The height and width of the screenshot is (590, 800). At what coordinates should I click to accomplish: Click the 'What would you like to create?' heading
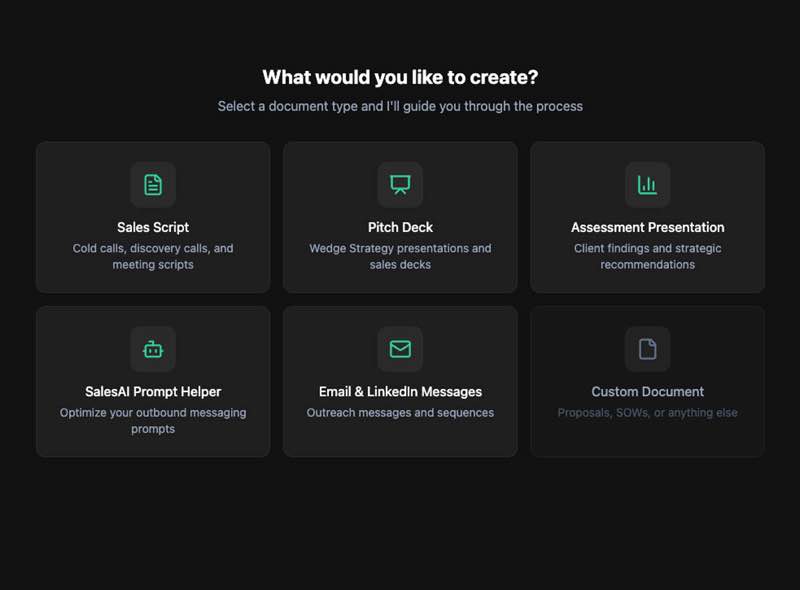(x=400, y=77)
